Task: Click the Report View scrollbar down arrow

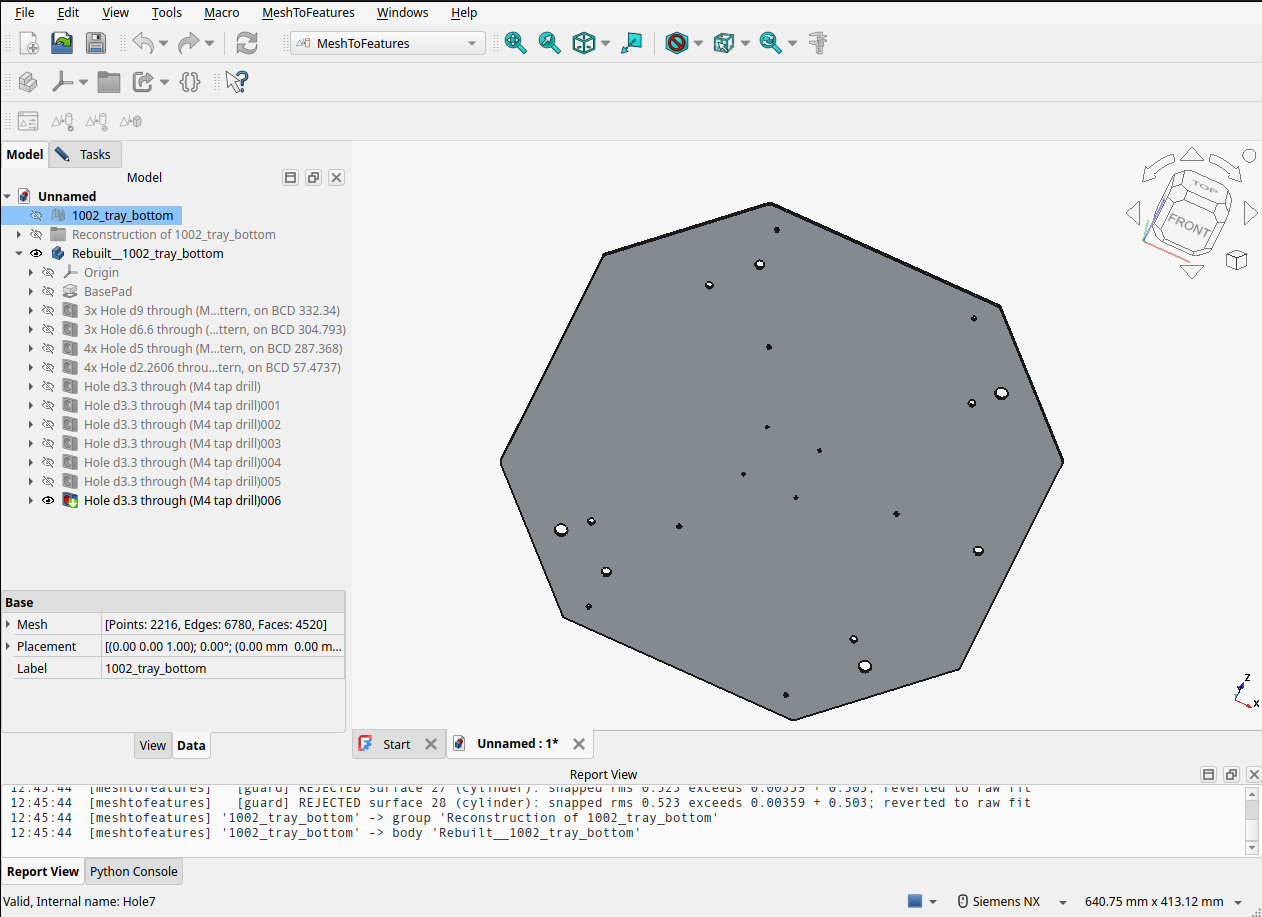Action: [1251, 847]
